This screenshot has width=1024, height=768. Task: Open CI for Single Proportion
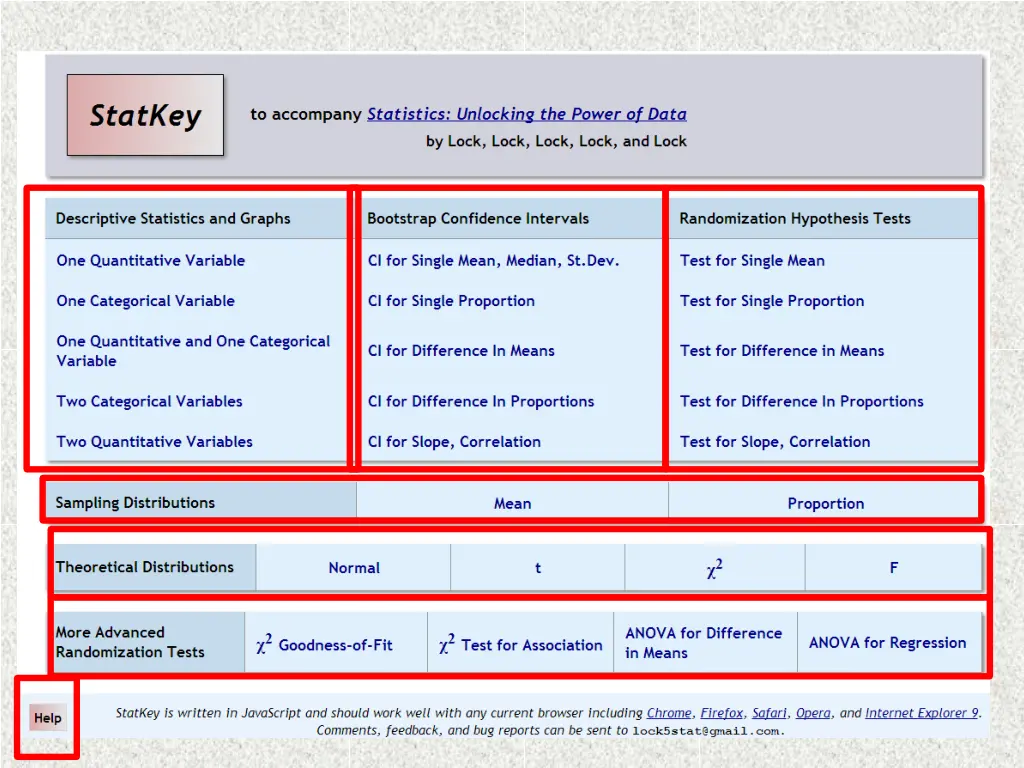click(451, 301)
